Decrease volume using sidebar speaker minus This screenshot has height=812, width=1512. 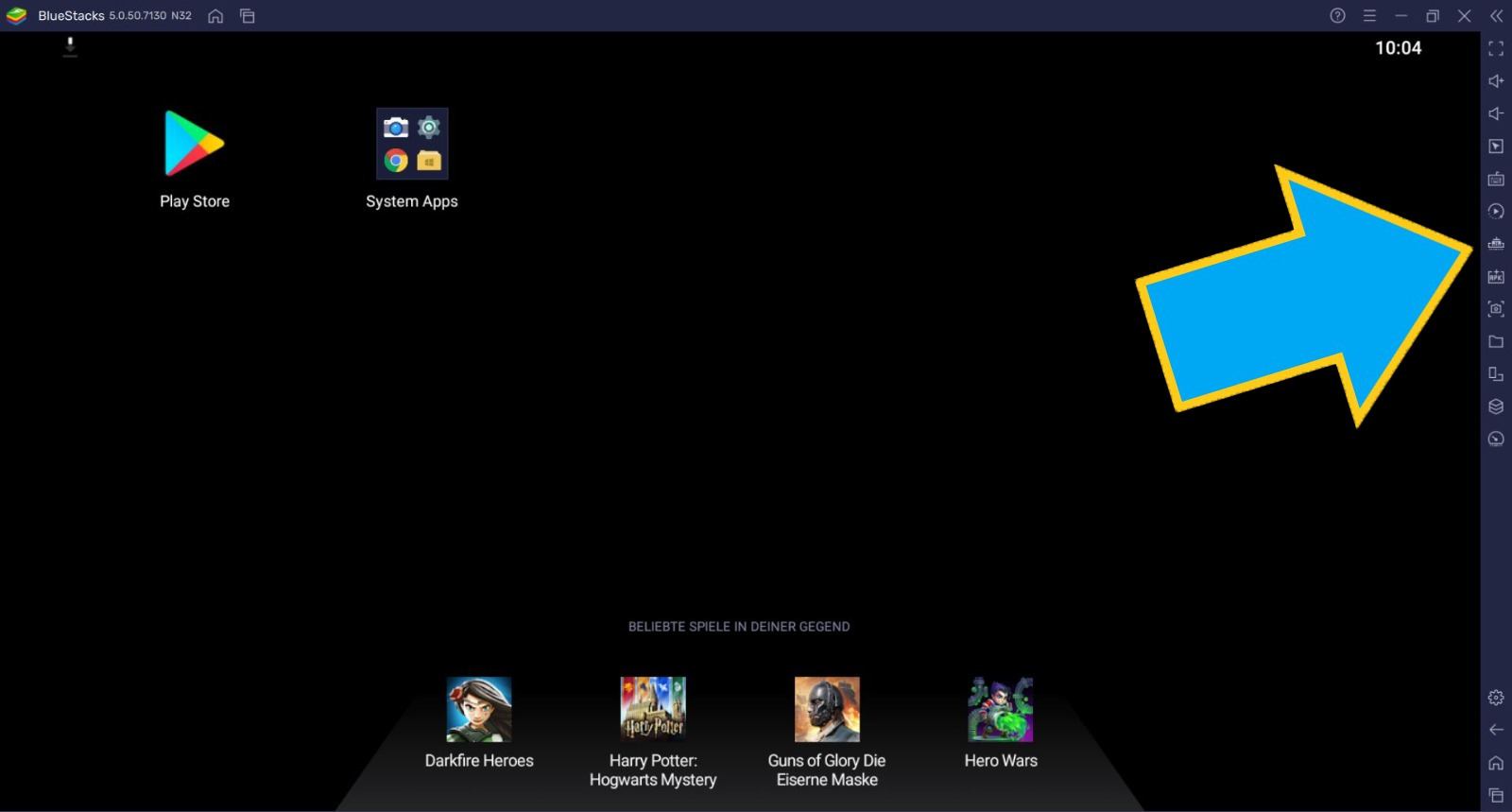point(1496,113)
